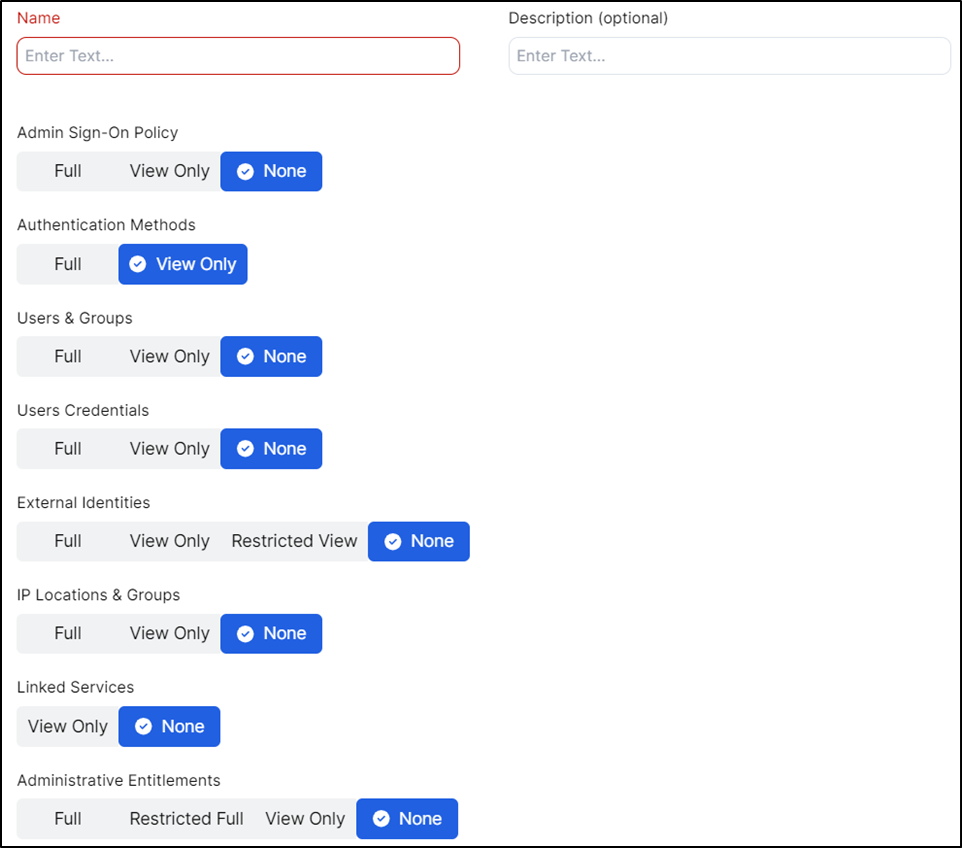Set Administrative Entitlements to Full
Image resolution: width=962 pixels, height=848 pixels.
point(68,818)
